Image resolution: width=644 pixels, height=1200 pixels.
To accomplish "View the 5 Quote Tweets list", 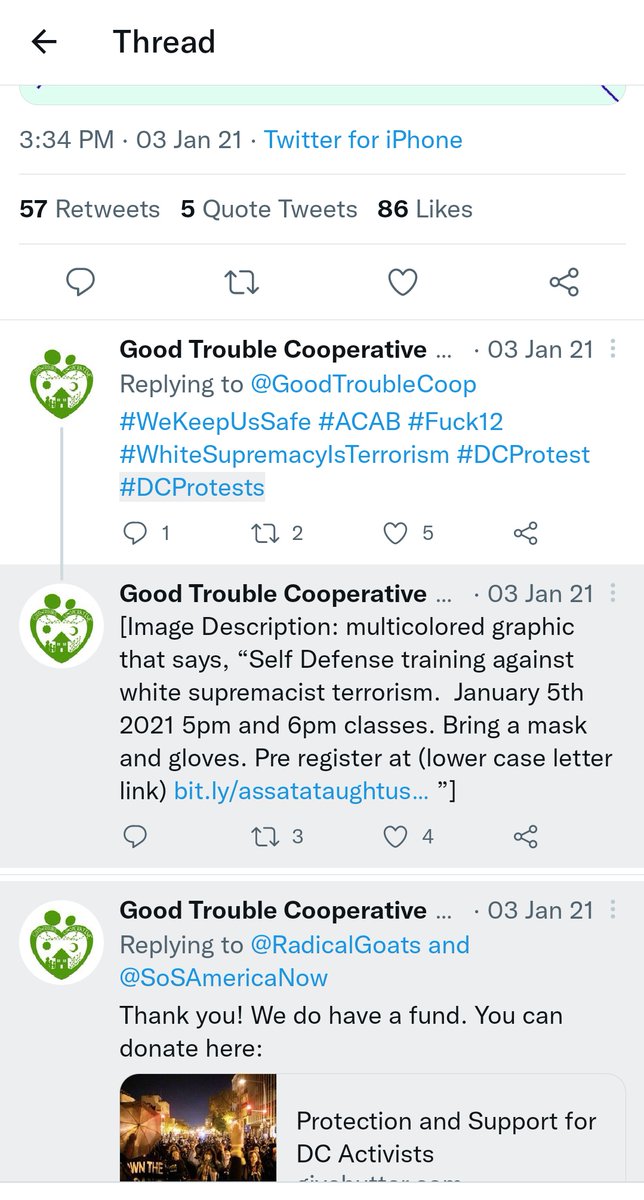I will [269, 209].
